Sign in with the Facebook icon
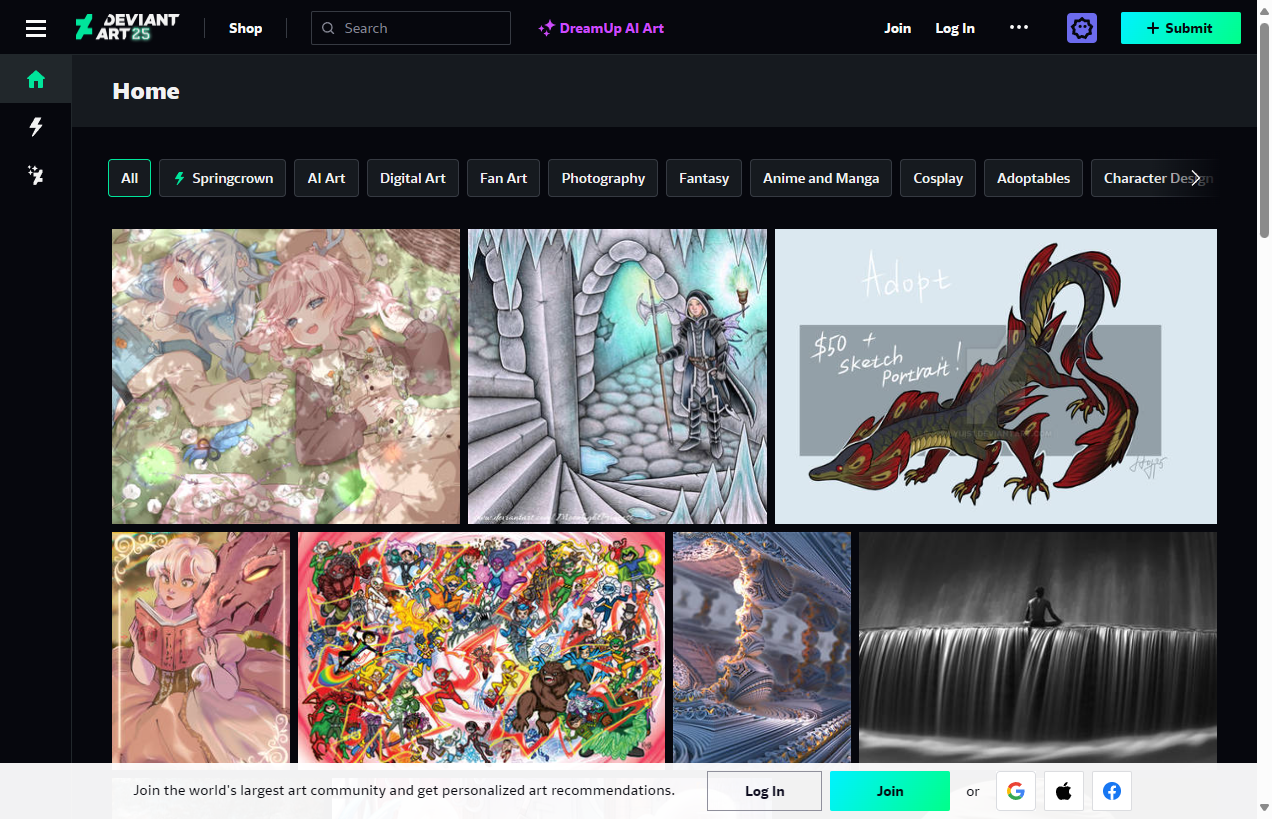This screenshot has height=819, width=1272. pos(1112,791)
